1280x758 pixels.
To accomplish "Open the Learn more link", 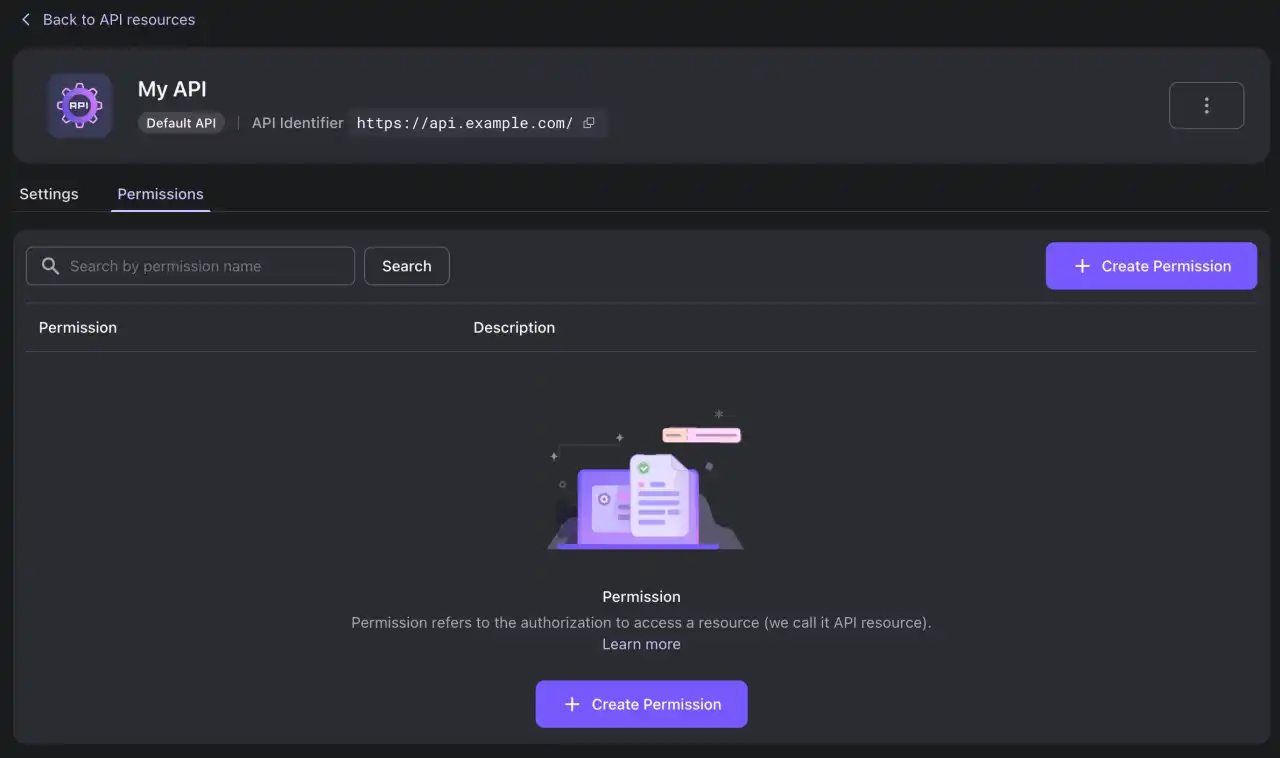I will (x=641, y=644).
